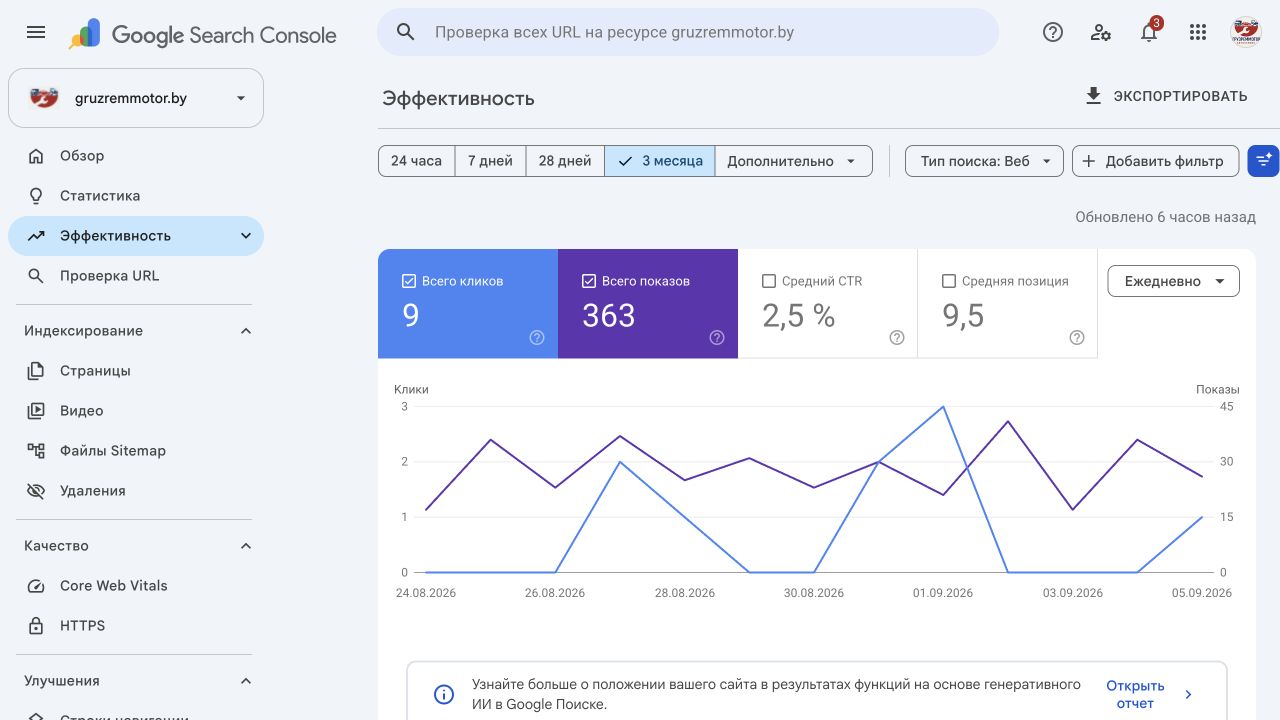The image size is (1280, 720).
Task: Open the Google apps grid
Action: tap(1198, 32)
